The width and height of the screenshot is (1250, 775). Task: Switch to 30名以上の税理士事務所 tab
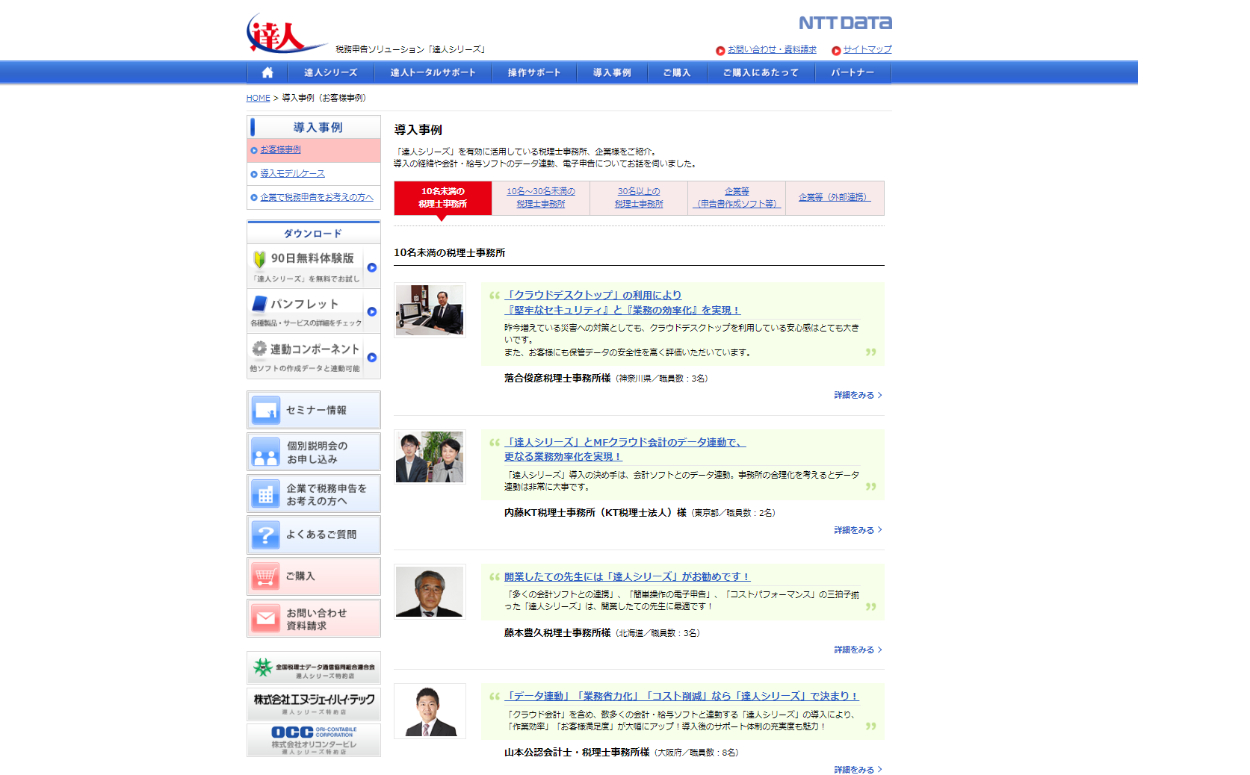click(639, 197)
